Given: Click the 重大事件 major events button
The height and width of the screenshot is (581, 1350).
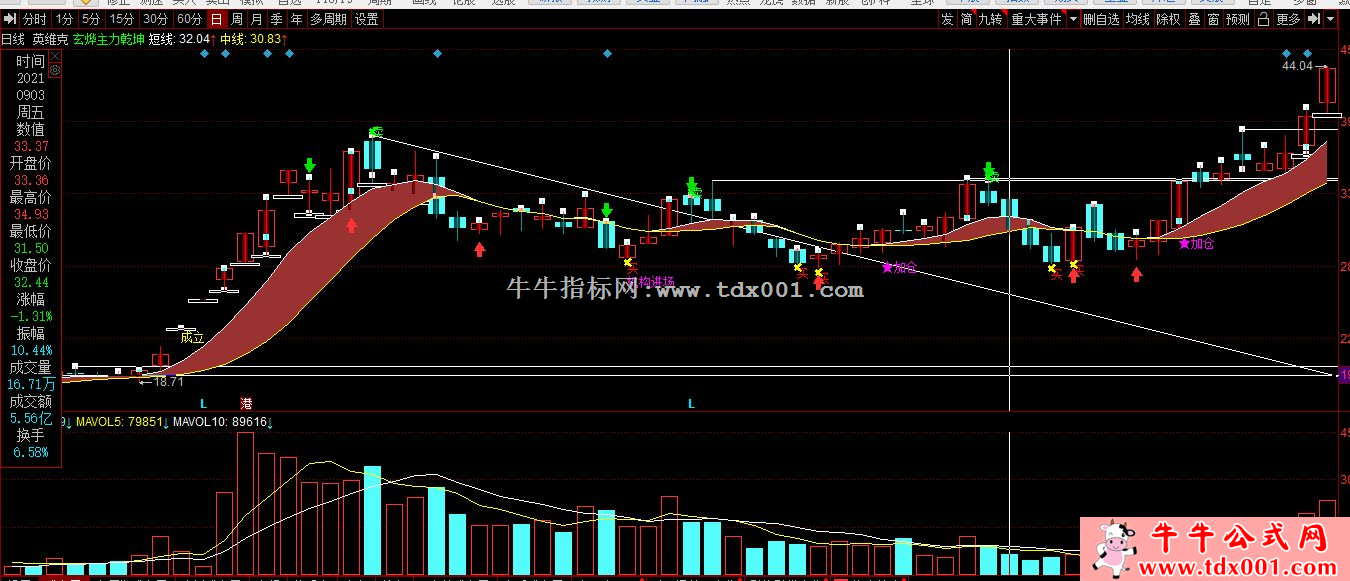Looking at the screenshot, I should click(1036, 19).
